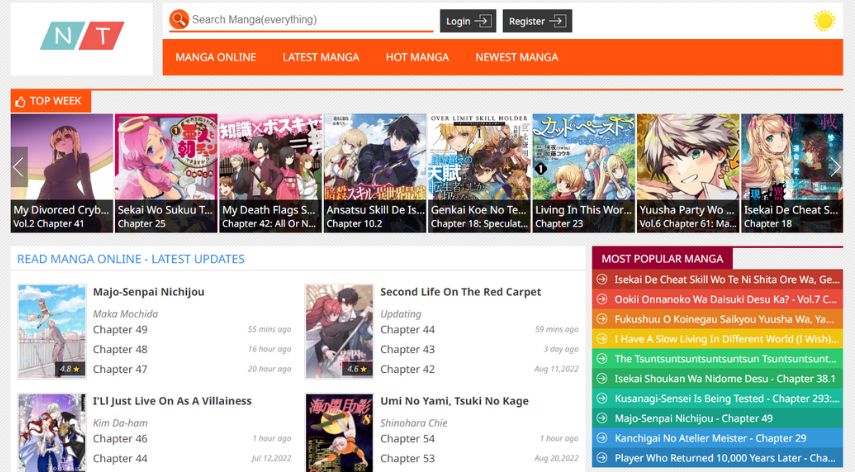The image size is (855, 472).
Task: Open Player Who Returned 10,000 Years entry
Action: click(725, 458)
